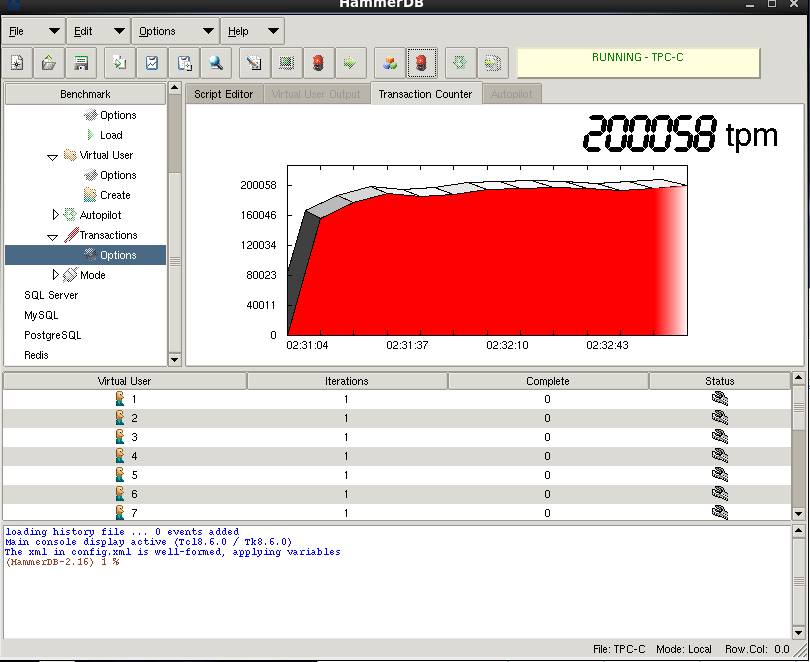Click the clipboard chart toolbar icon
Viewport: 810px width, 662px height.
point(152,63)
